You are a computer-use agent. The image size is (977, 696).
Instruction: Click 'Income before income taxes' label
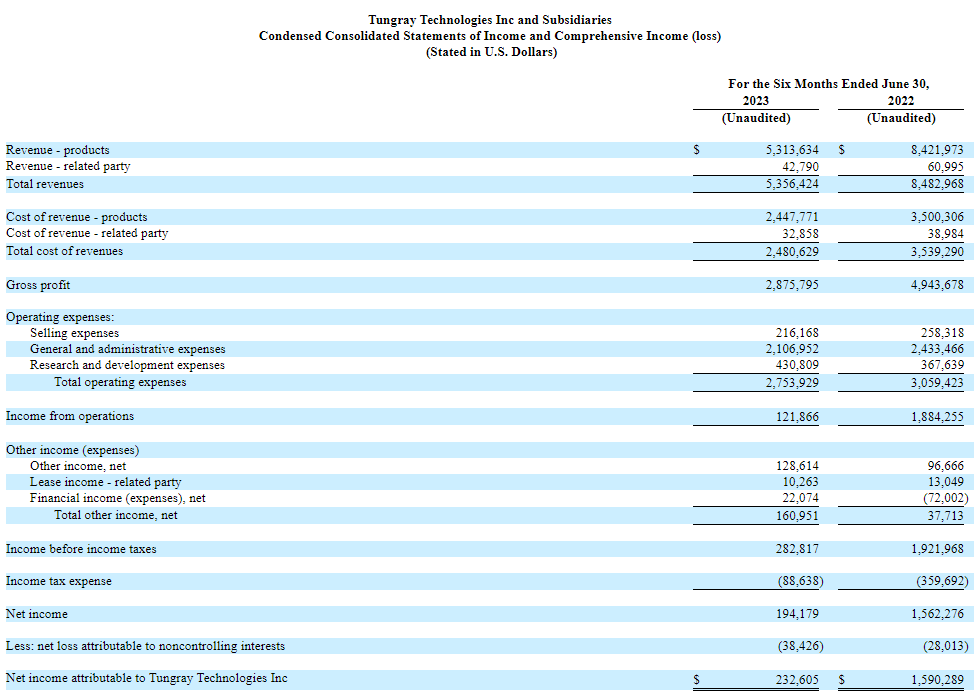point(81,549)
